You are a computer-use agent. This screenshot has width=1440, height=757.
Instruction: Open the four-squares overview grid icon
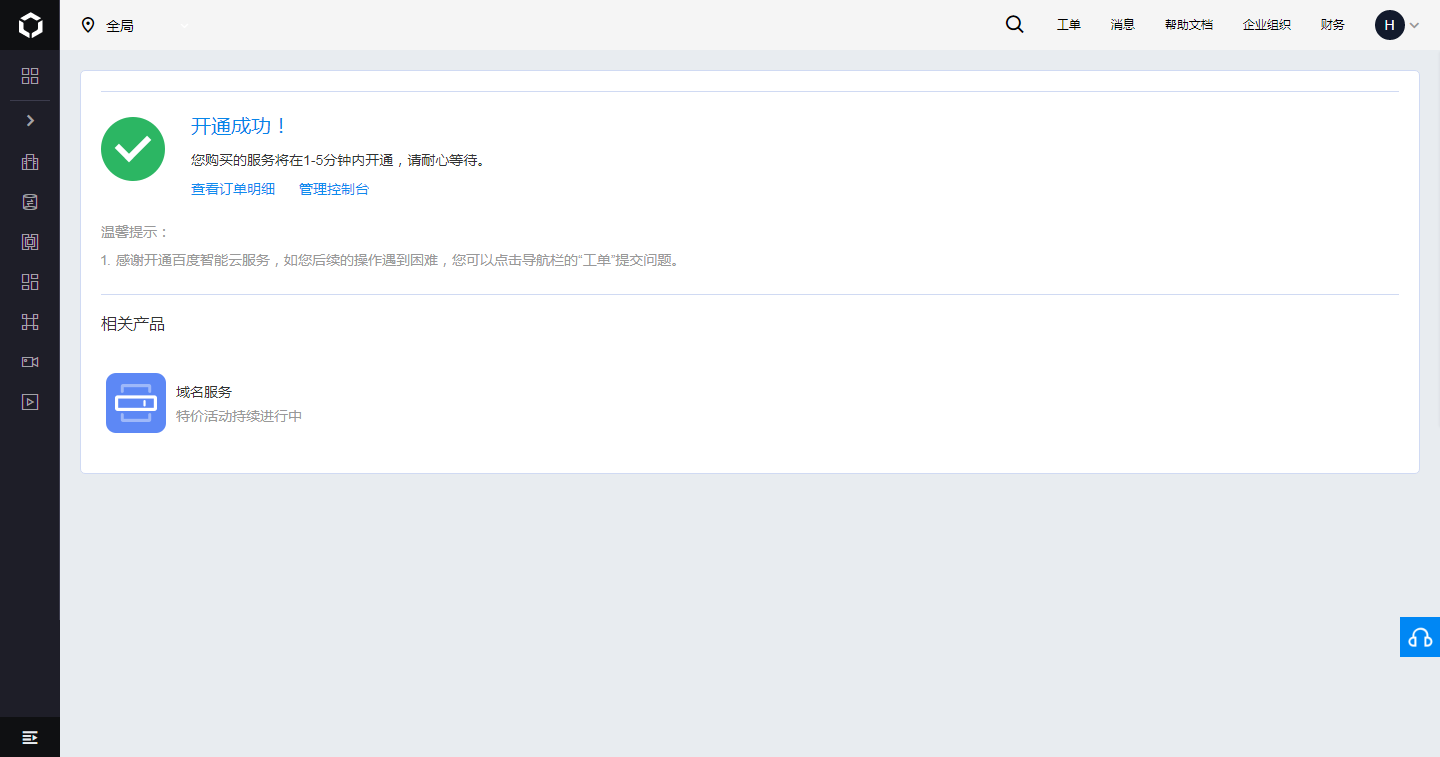click(x=30, y=76)
